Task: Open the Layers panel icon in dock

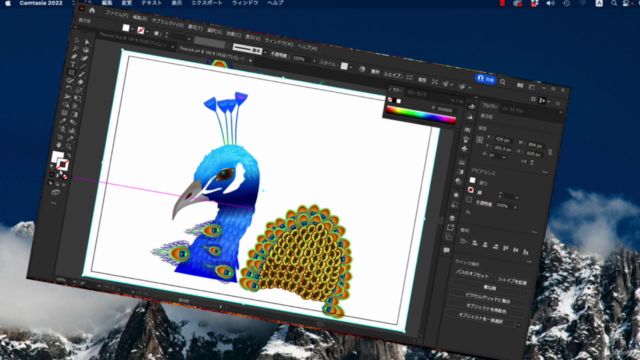Action: click(x=451, y=218)
